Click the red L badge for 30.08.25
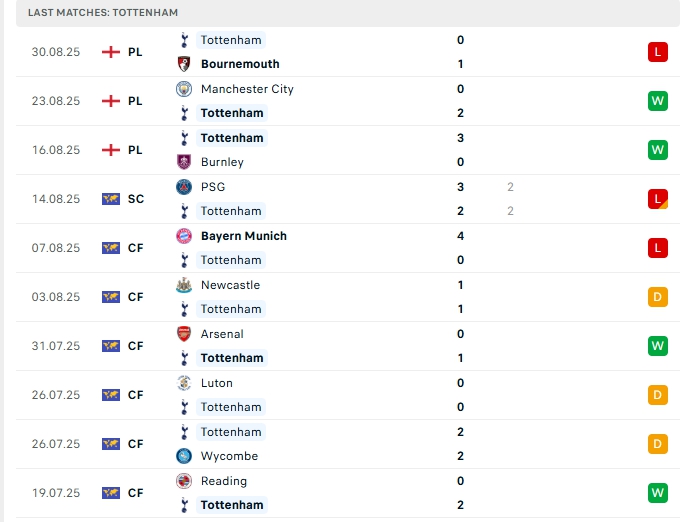This screenshot has width=692, height=522. 657,52
